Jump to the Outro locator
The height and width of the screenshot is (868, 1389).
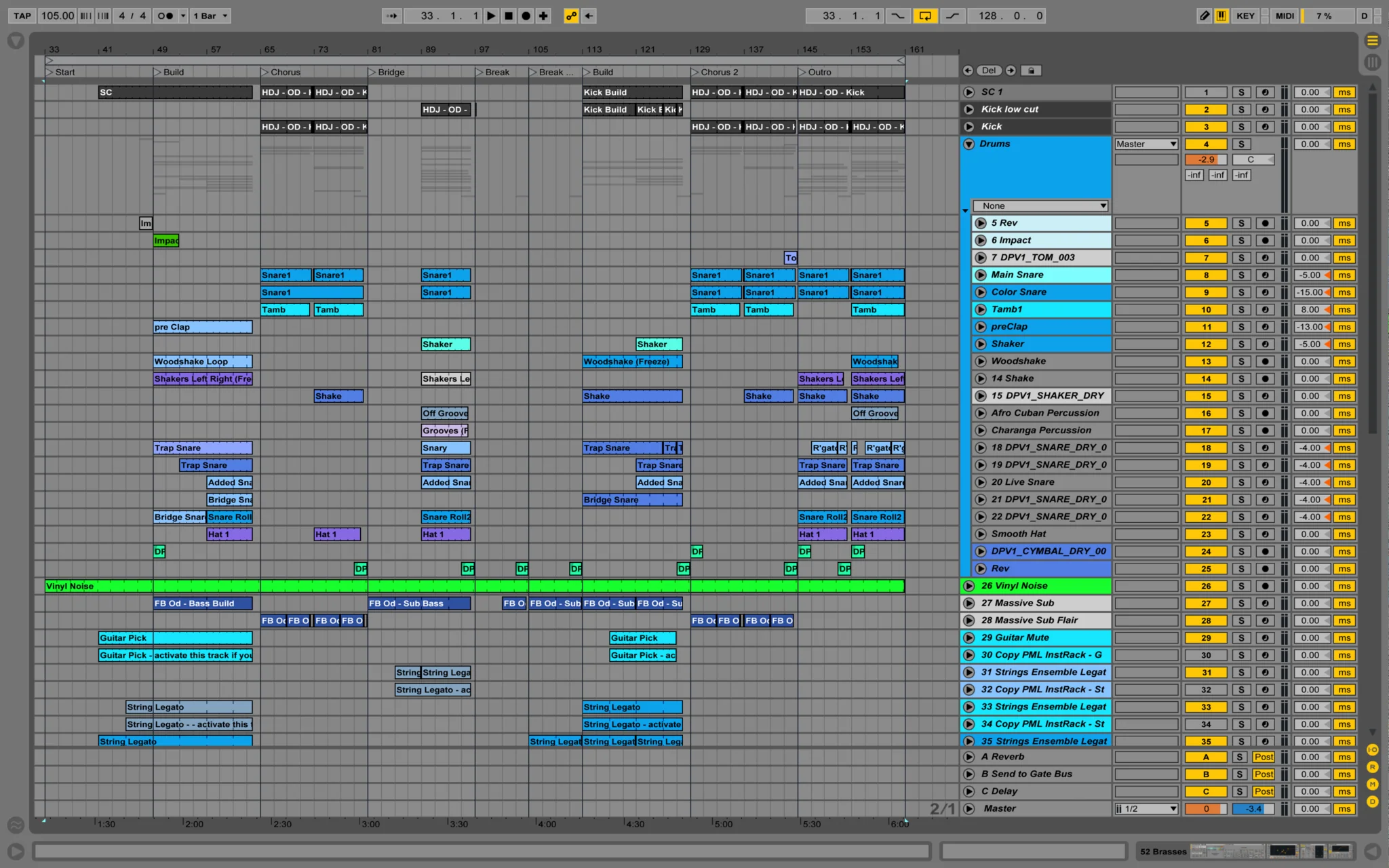[x=815, y=72]
